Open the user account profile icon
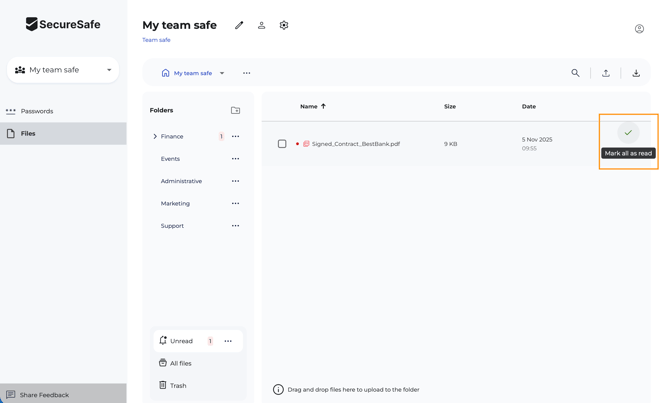This screenshot has width=670, height=403. pos(639,29)
